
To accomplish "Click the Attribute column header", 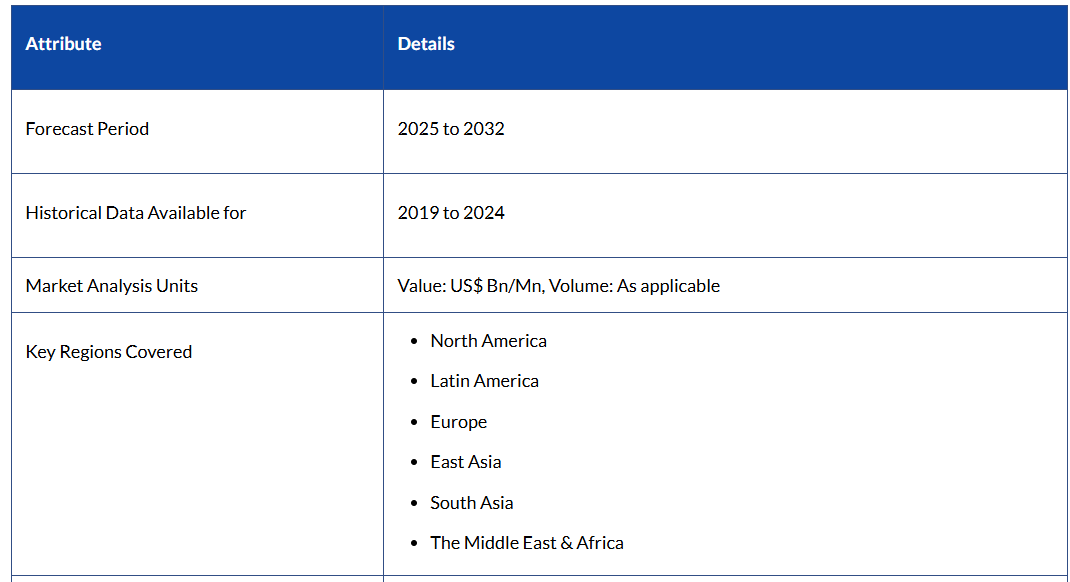I will tap(63, 44).
